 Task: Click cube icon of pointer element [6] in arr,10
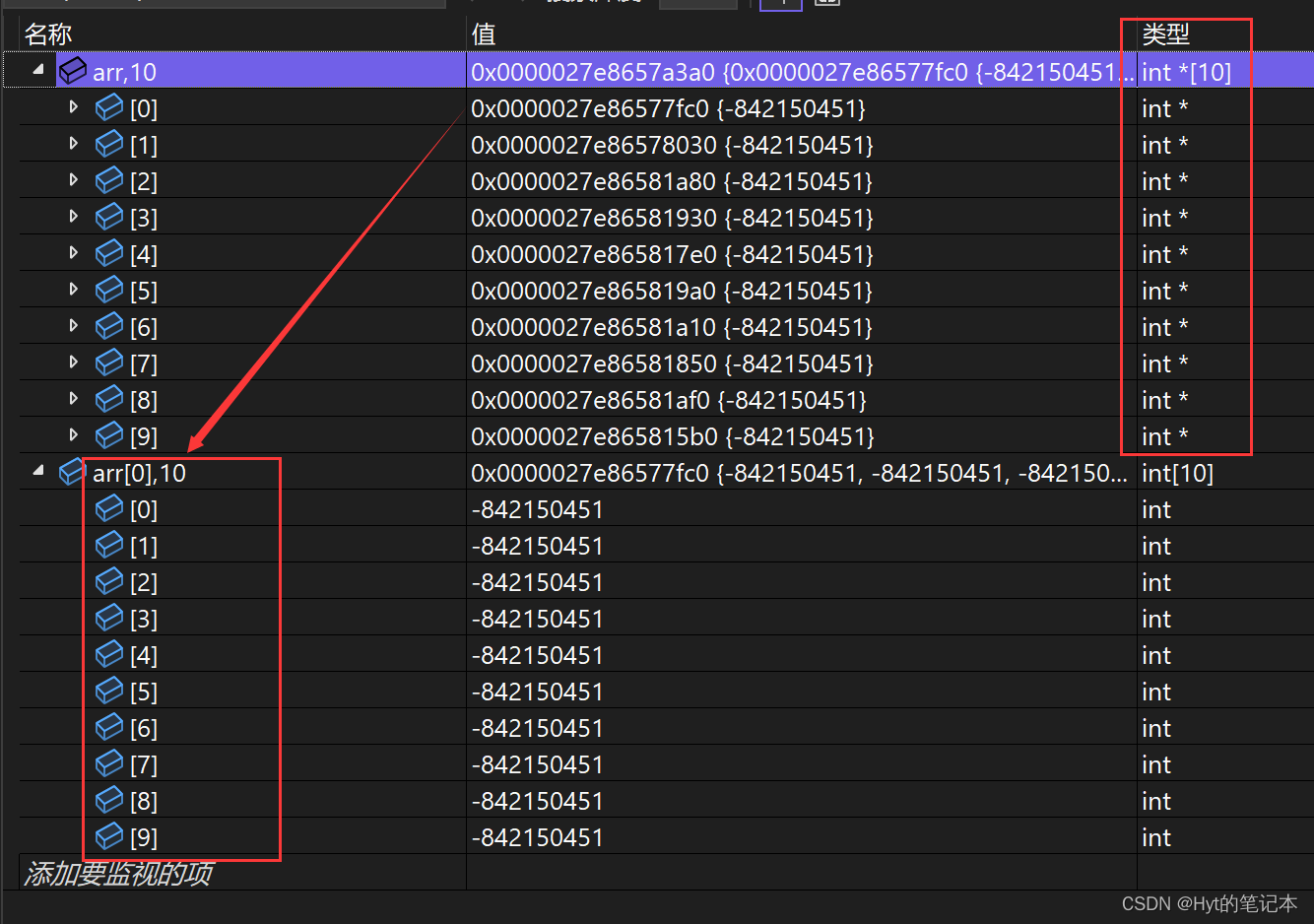pos(109,325)
